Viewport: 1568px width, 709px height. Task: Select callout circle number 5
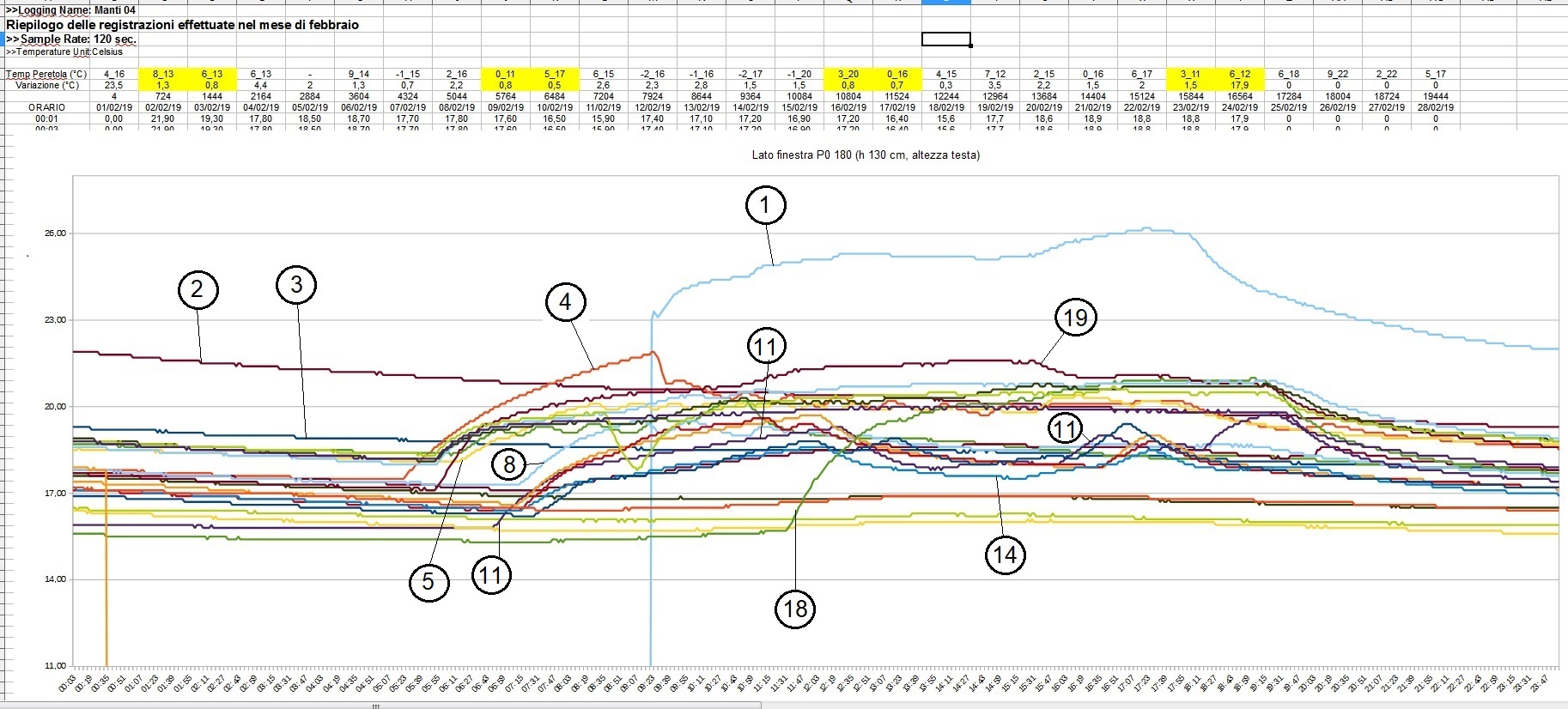coord(428,582)
